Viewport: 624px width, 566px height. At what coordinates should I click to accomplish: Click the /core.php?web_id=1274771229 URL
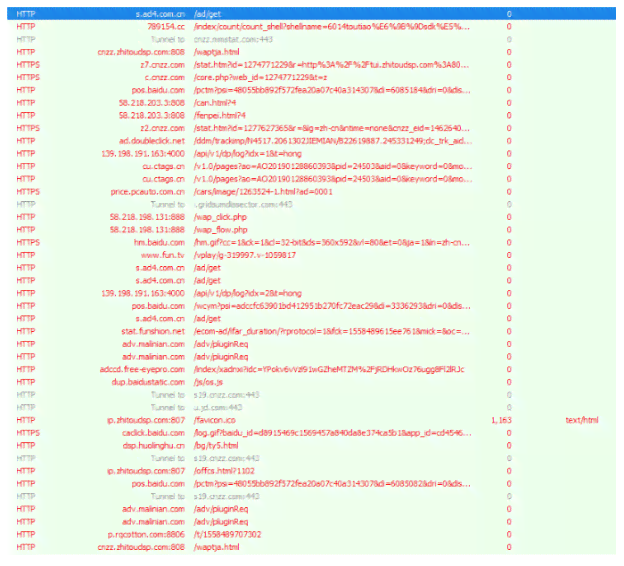[x=260, y=78]
